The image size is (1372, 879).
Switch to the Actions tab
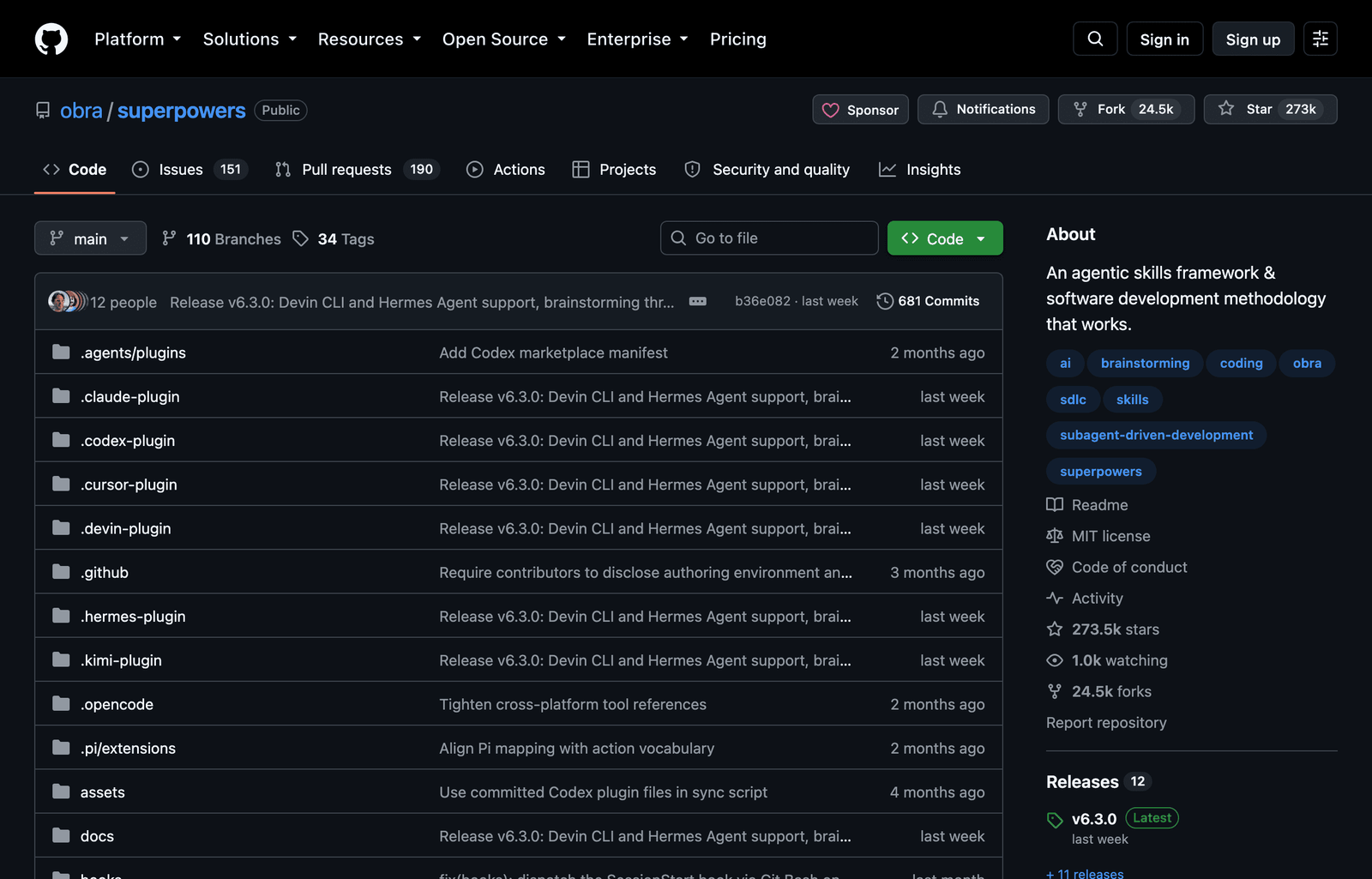pos(506,170)
